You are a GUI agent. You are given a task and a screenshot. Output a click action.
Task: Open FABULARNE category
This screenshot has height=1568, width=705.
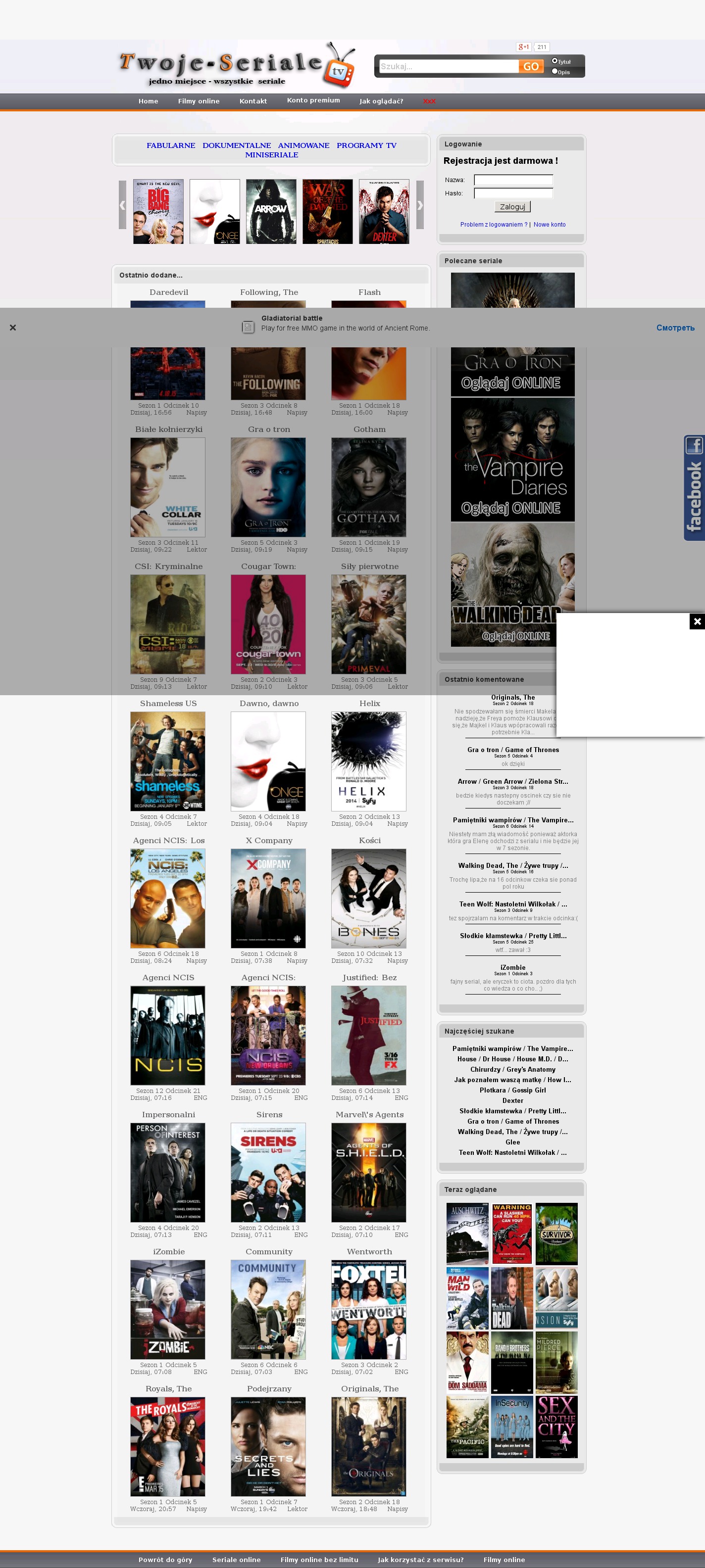[171, 145]
